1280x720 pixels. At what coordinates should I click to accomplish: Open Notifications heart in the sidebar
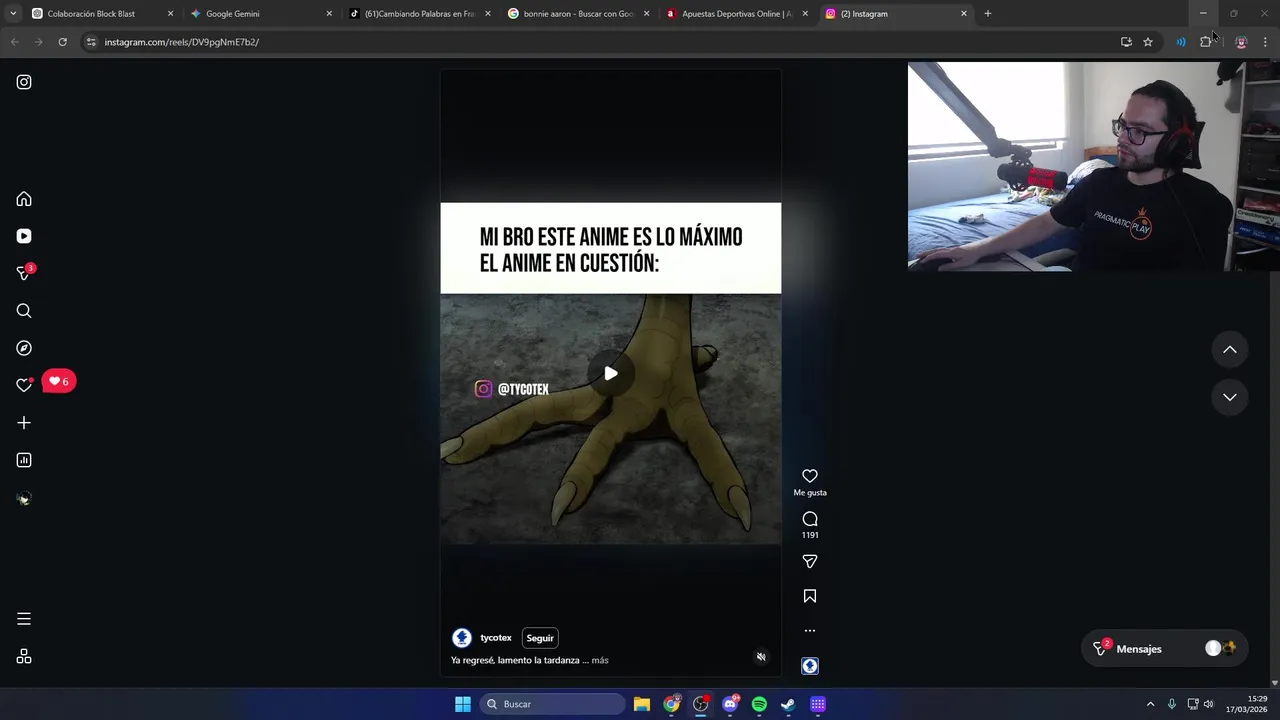(x=24, y=385)
